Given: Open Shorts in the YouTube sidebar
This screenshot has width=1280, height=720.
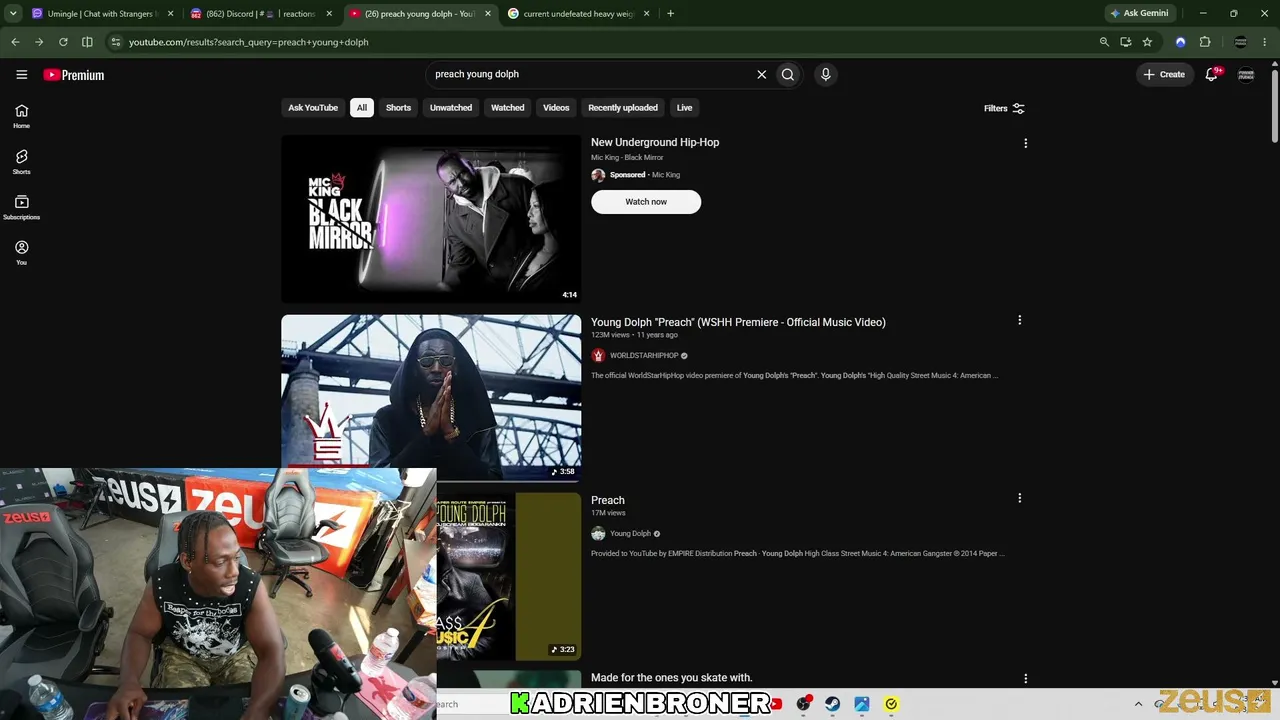Looking at the screenshot, I should point(21,162).
